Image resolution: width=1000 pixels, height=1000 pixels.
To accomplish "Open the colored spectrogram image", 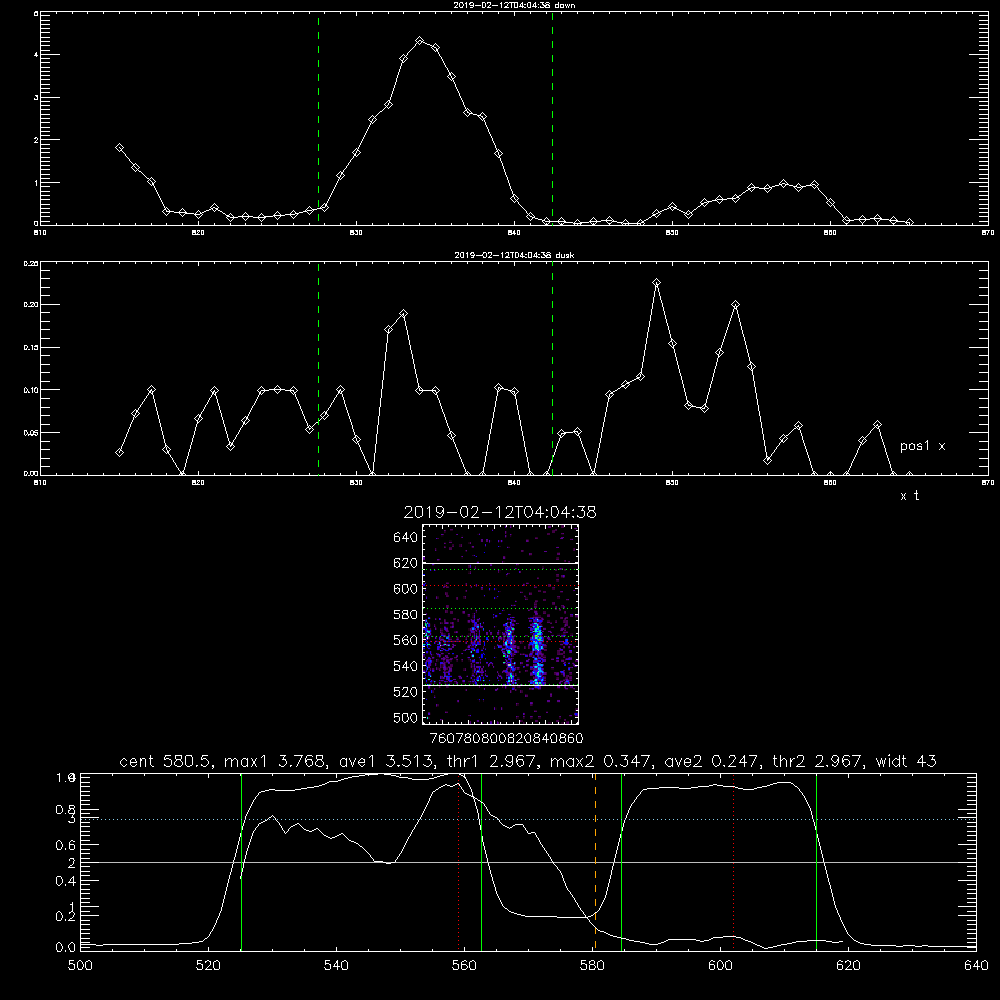I will [501, 624].
